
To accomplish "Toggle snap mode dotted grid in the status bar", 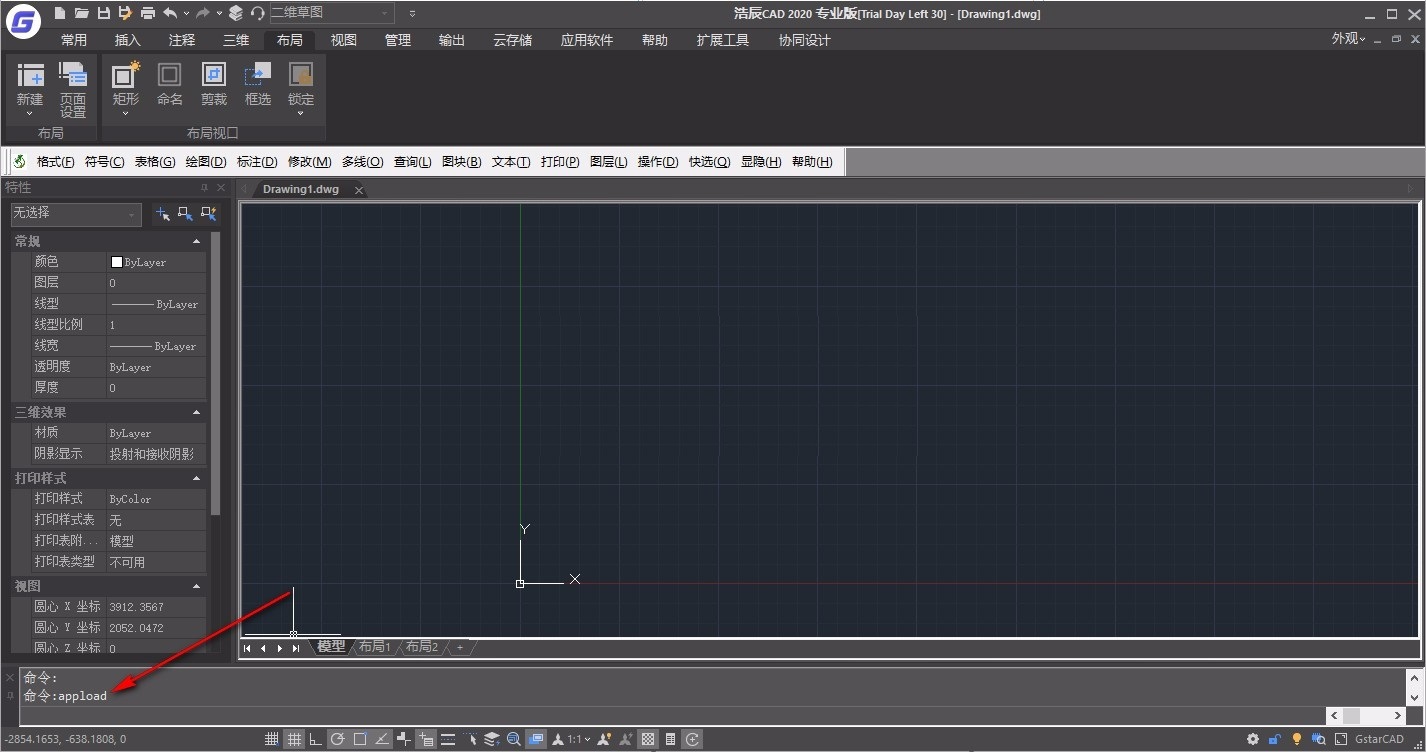I will coord(272,740).
